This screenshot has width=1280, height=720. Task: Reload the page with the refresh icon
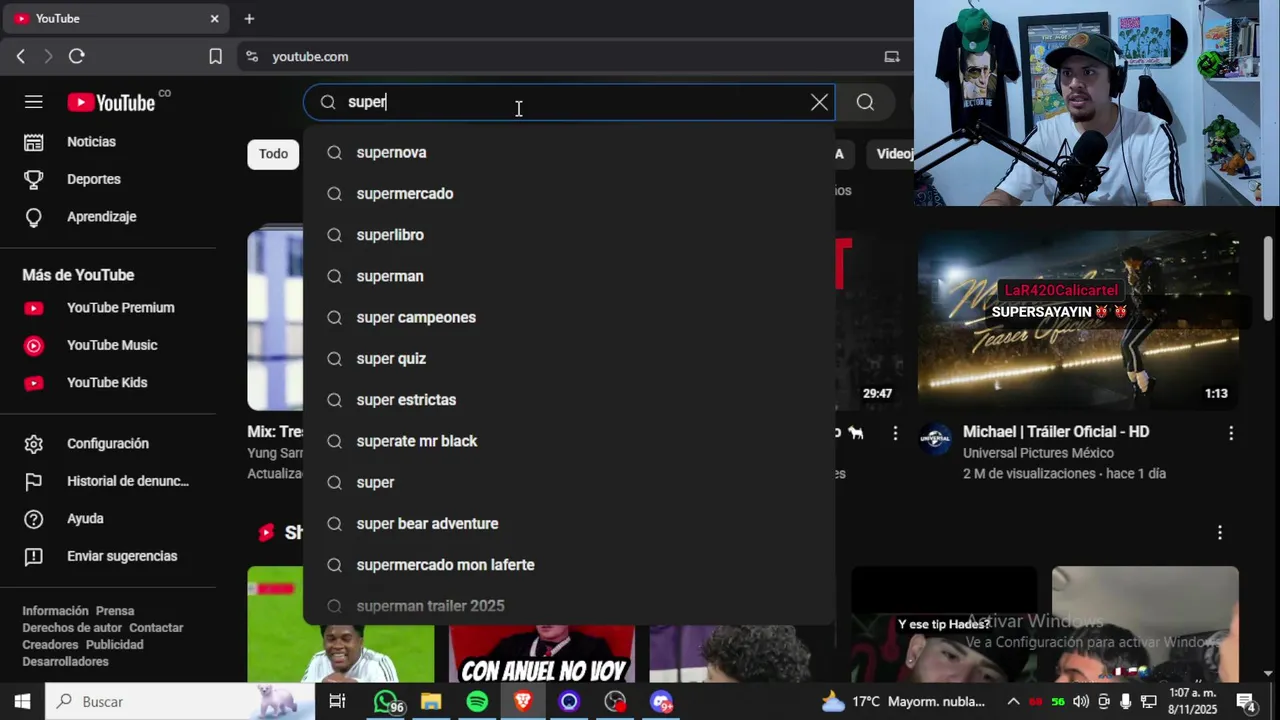pos(76,57)
